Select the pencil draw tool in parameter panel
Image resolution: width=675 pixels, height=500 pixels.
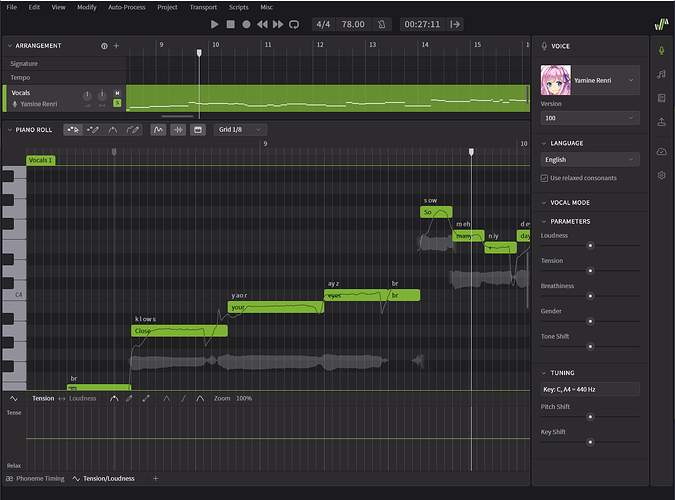click(129, 398)
